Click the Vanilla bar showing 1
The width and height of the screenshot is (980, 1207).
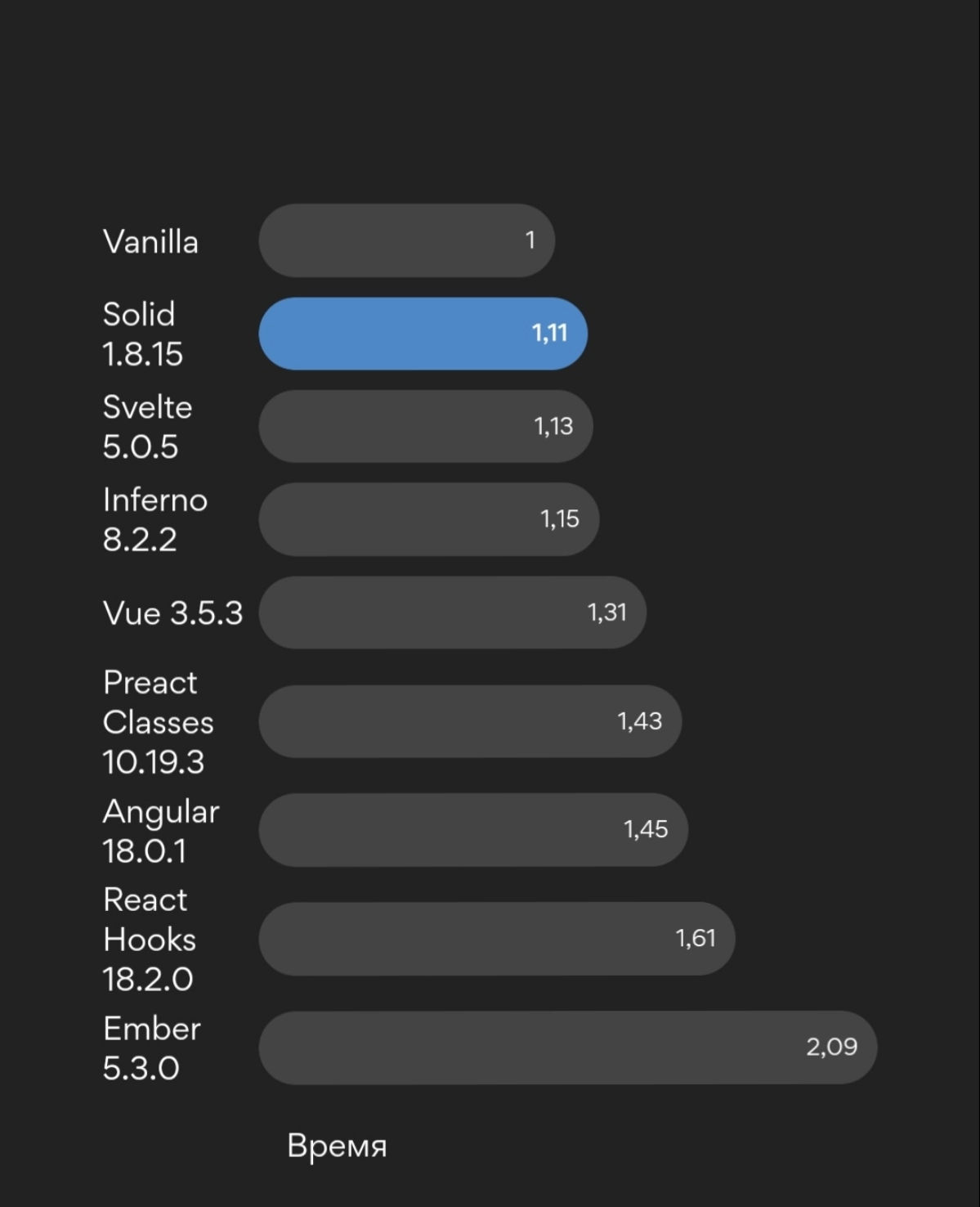(407, 240)
